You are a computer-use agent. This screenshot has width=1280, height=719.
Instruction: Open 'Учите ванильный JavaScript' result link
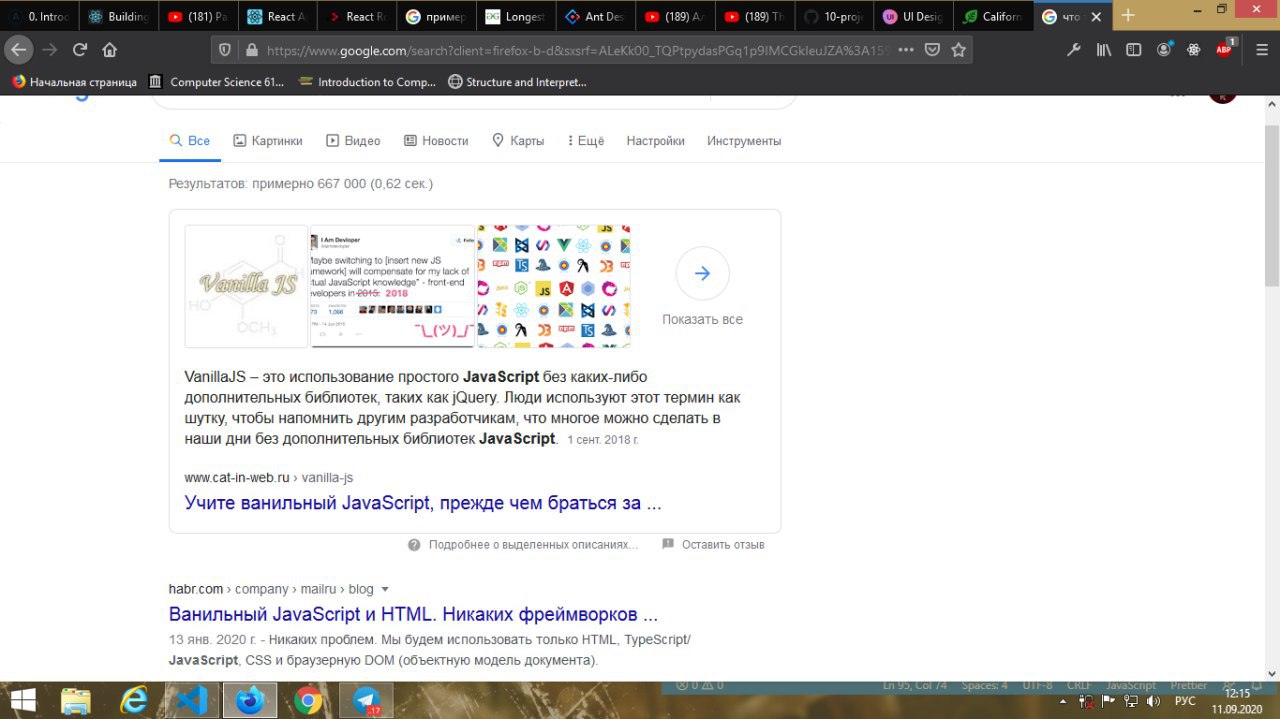pyautogui.click(x=423, y=503)
